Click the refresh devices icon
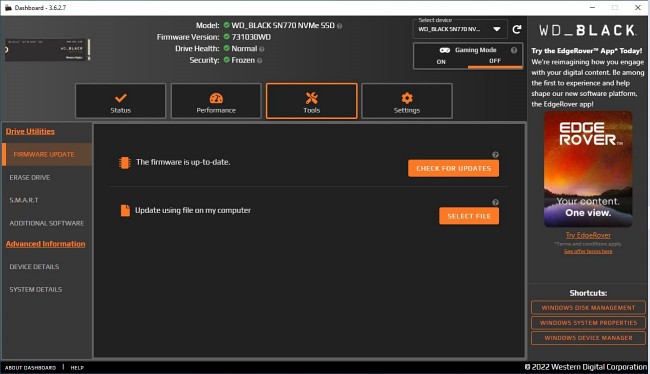650x374 pixels. [517, 29]
